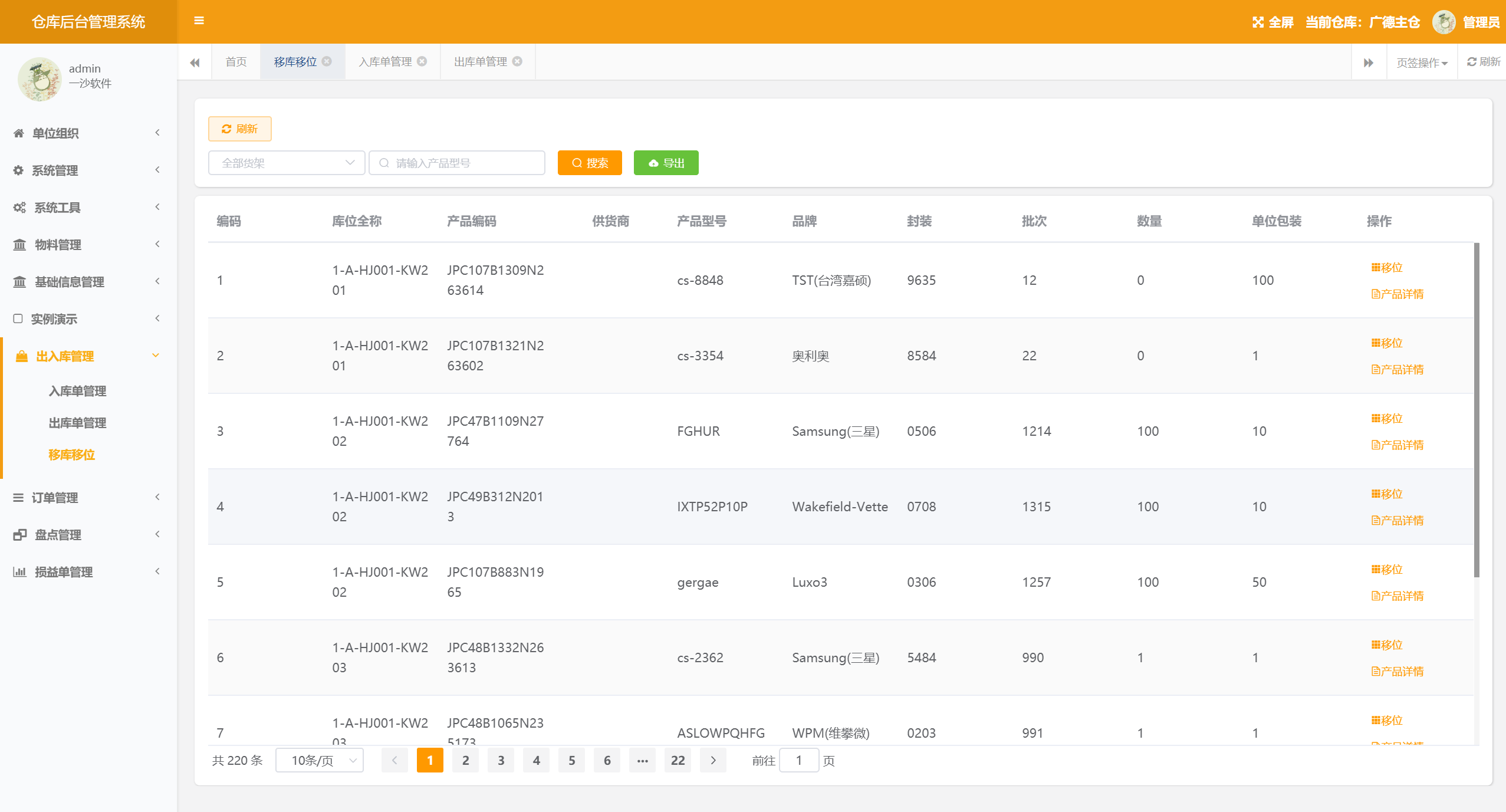The height and width of the screenshot is (812, 1506).
Task: Expand 订单管理 menu
Action: (x=88, y=498)
